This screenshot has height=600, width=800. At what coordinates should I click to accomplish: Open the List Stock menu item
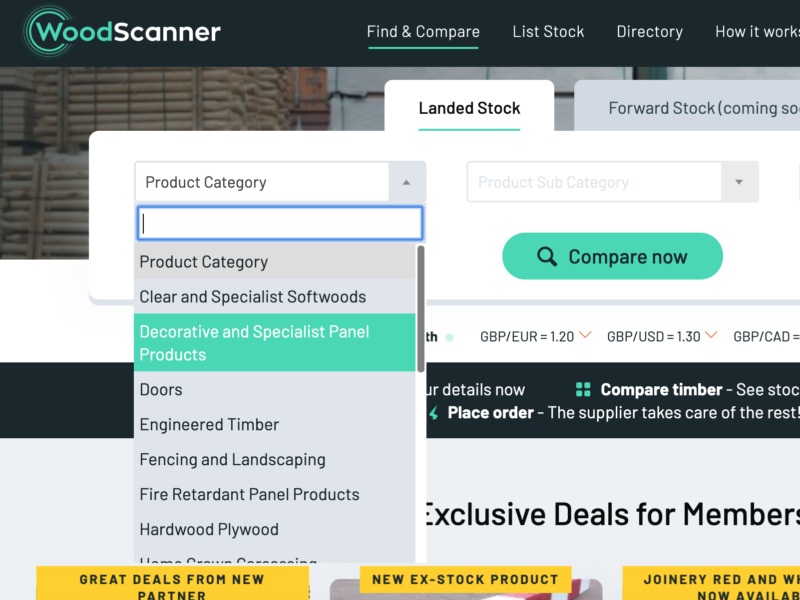tap(548, 32)
